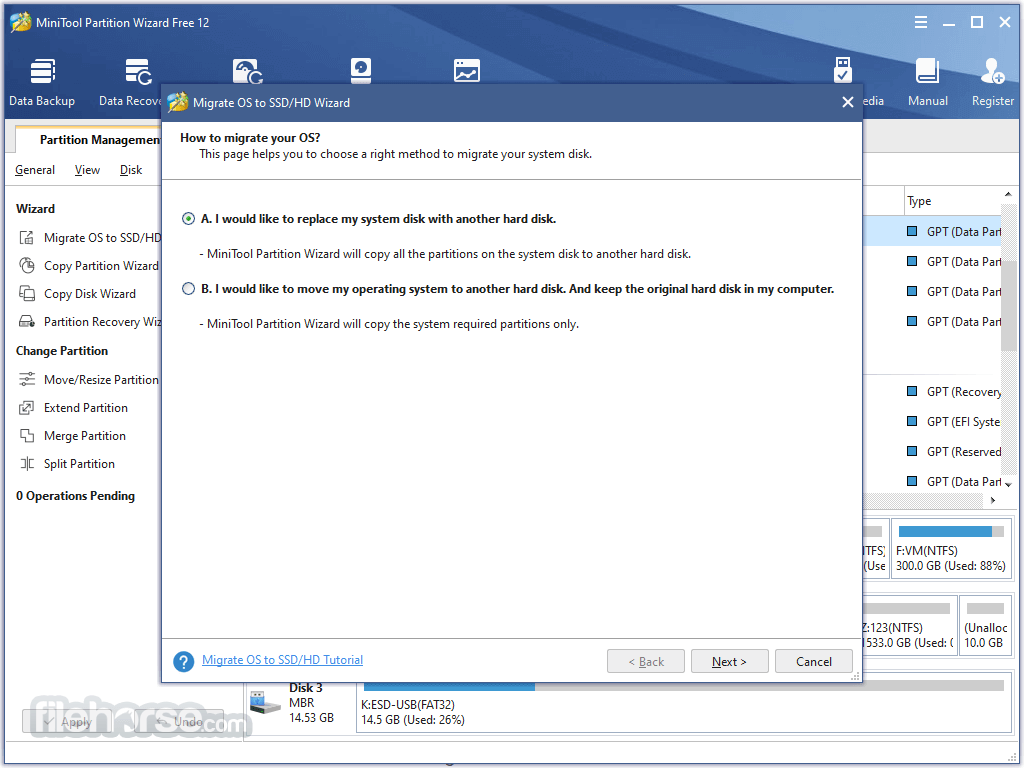The height and width of the screenshot is (768, 1024).
Task: Open the Data Backup tool
Action: pyautogui.click(x=42, y=82)
